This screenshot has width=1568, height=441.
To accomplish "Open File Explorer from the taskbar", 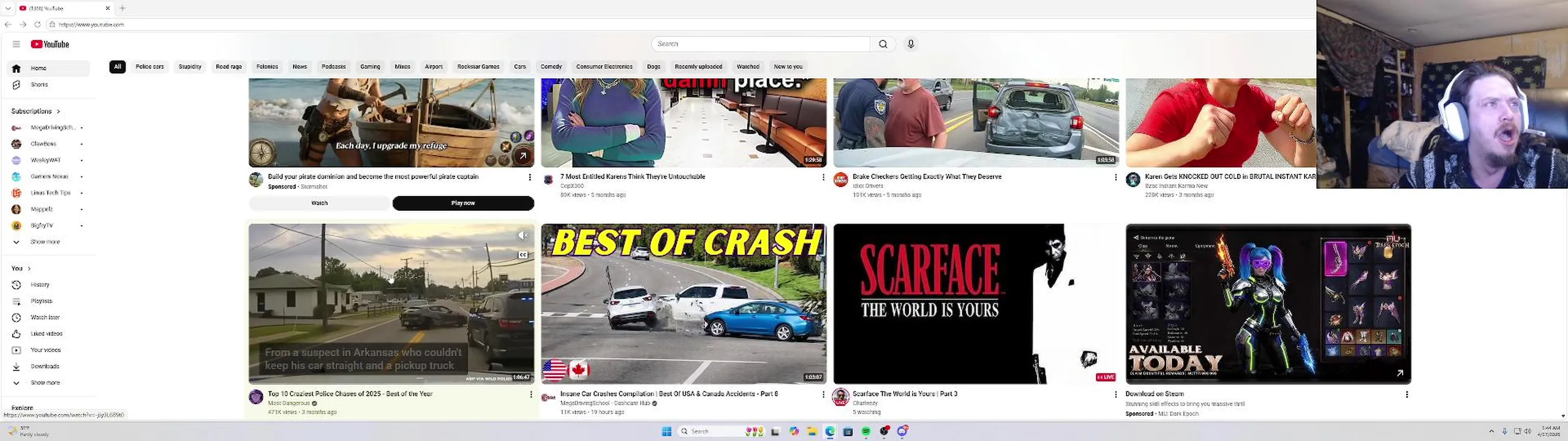I will [x=812, y=431].
